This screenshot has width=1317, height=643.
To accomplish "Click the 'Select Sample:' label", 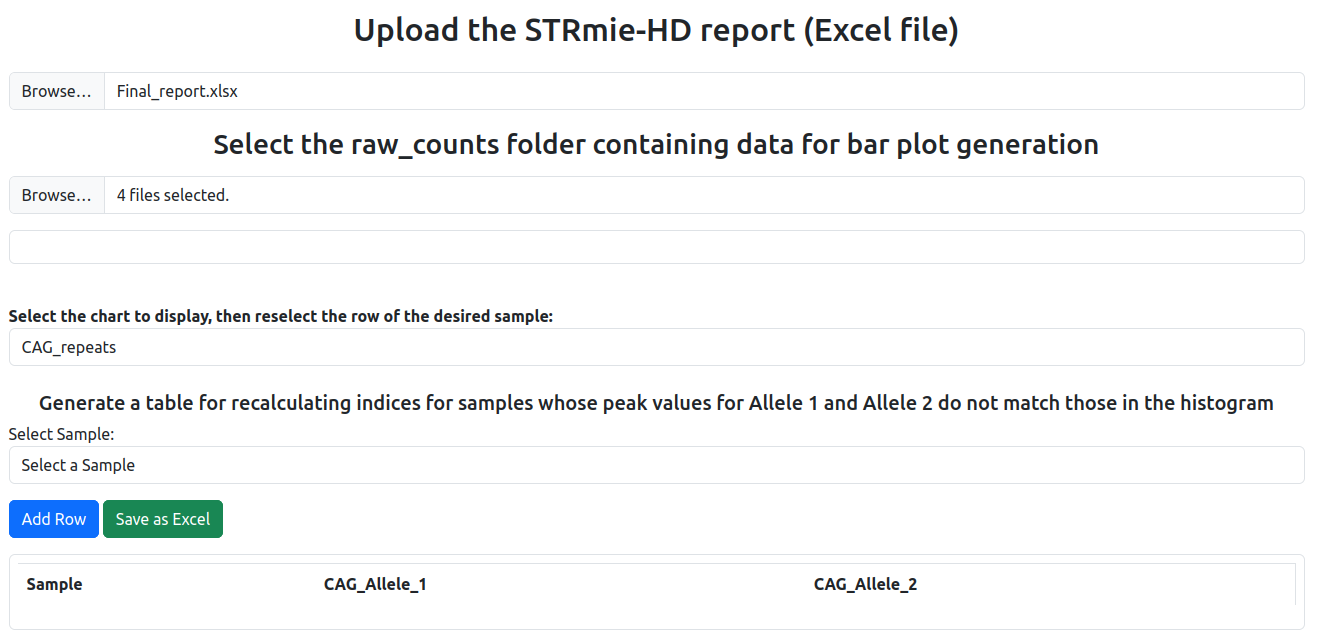I will point(61,434).
